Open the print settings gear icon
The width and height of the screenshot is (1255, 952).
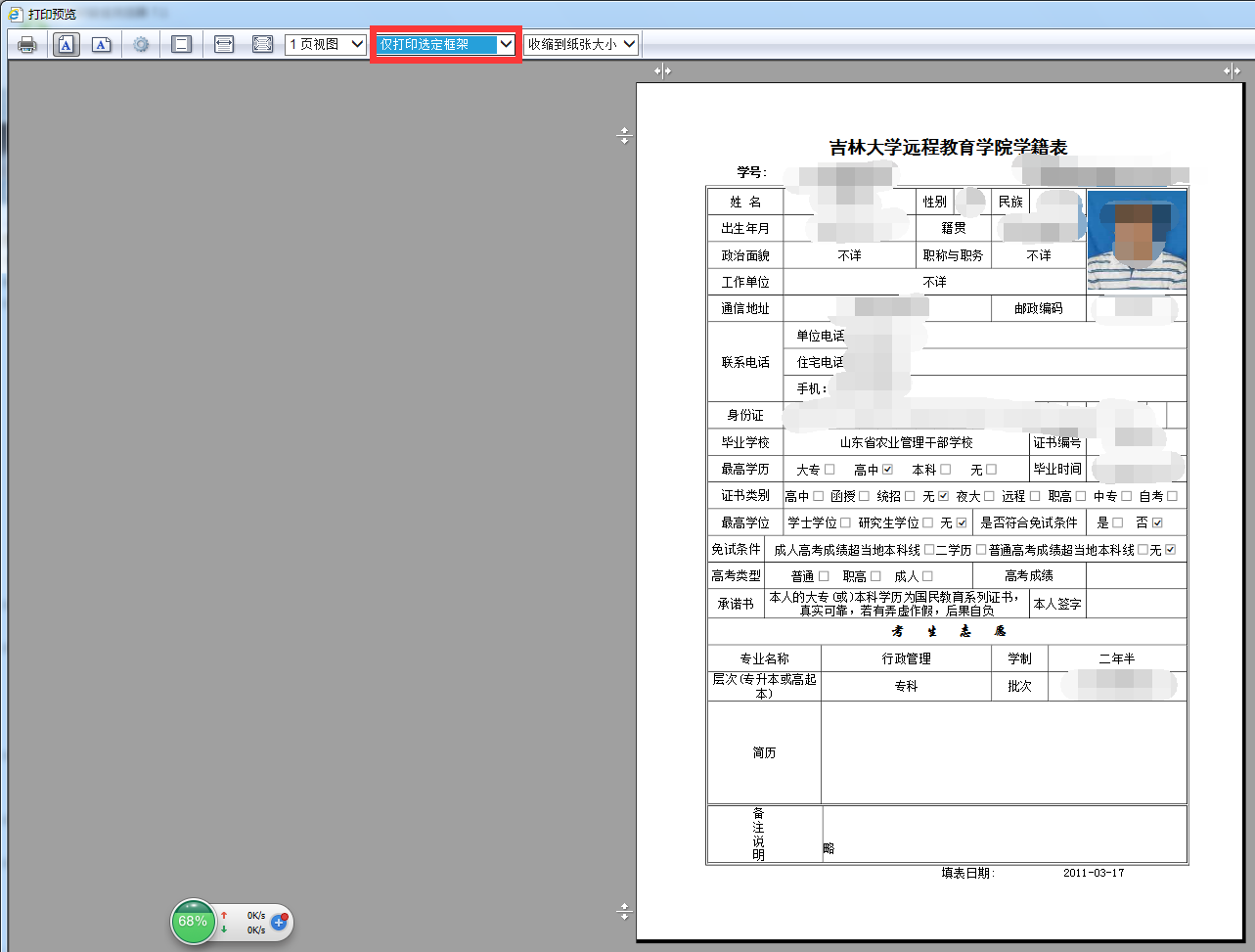(x=141, y=43)
